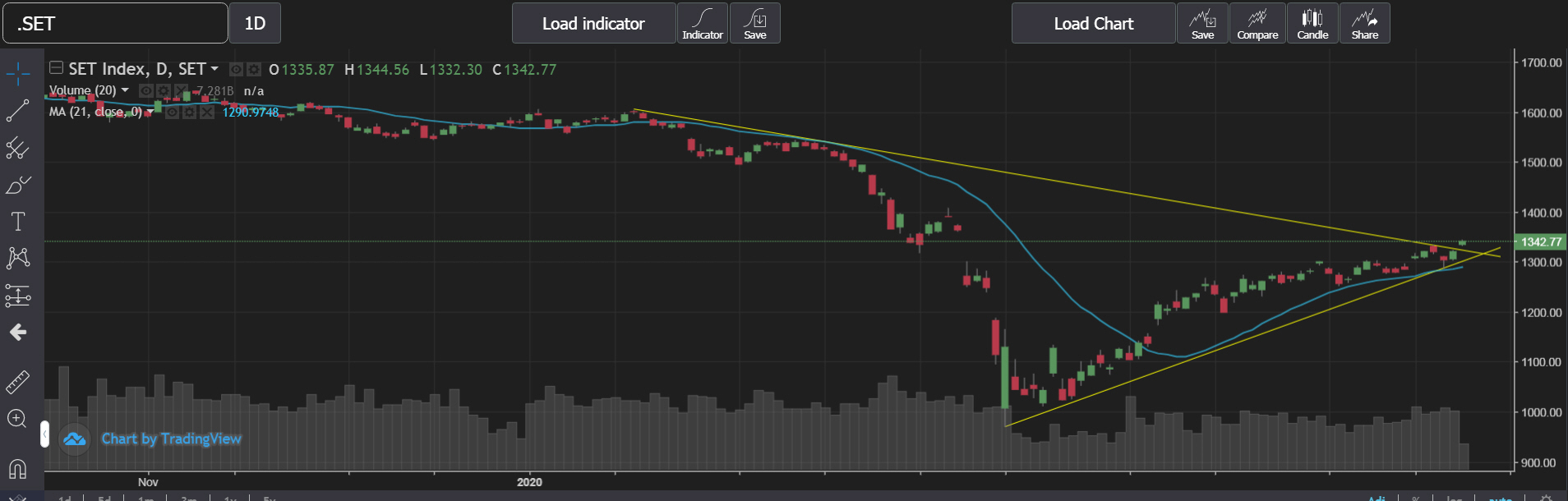The height and width of the screenshot is (501, 1568).
Task: Select the ruler measure tool
Action: (x=18, y=381)
